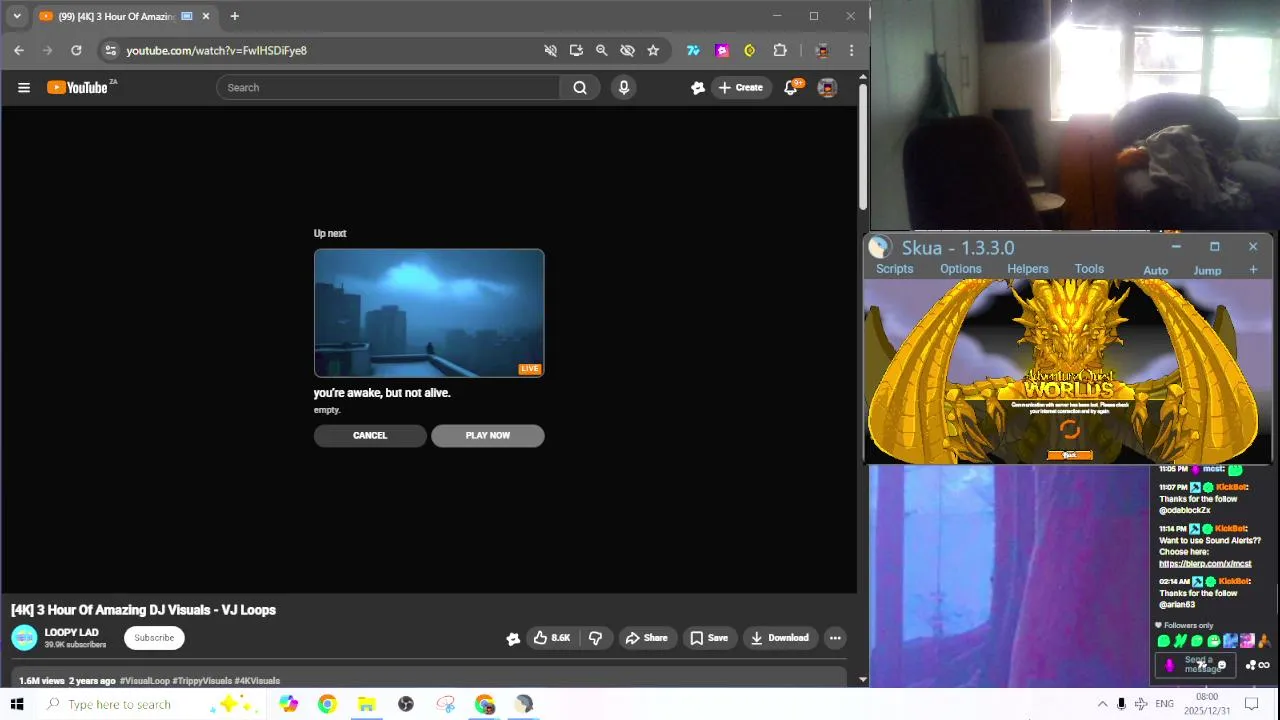Viewport: 1280px width, 720px height.
Task: Click Play Now for next video
Action: pos(488,435)
